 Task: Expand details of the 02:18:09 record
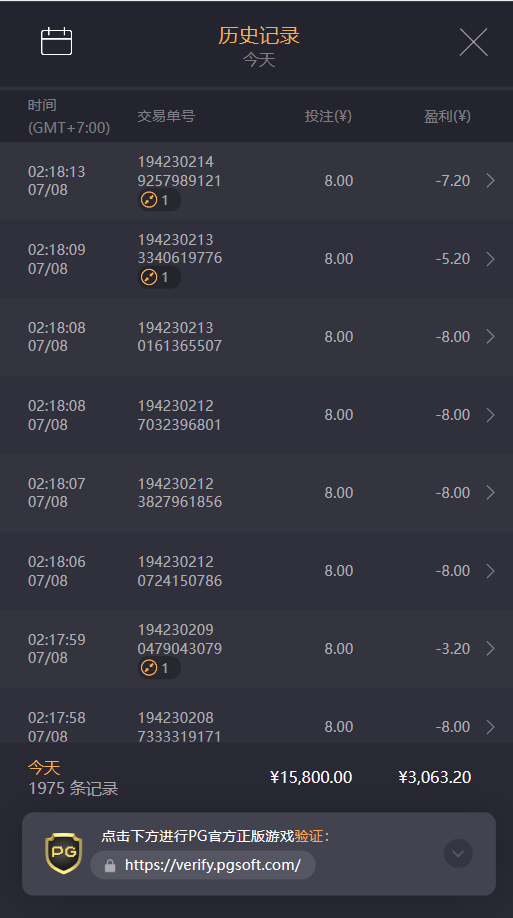tap(491, 259)
